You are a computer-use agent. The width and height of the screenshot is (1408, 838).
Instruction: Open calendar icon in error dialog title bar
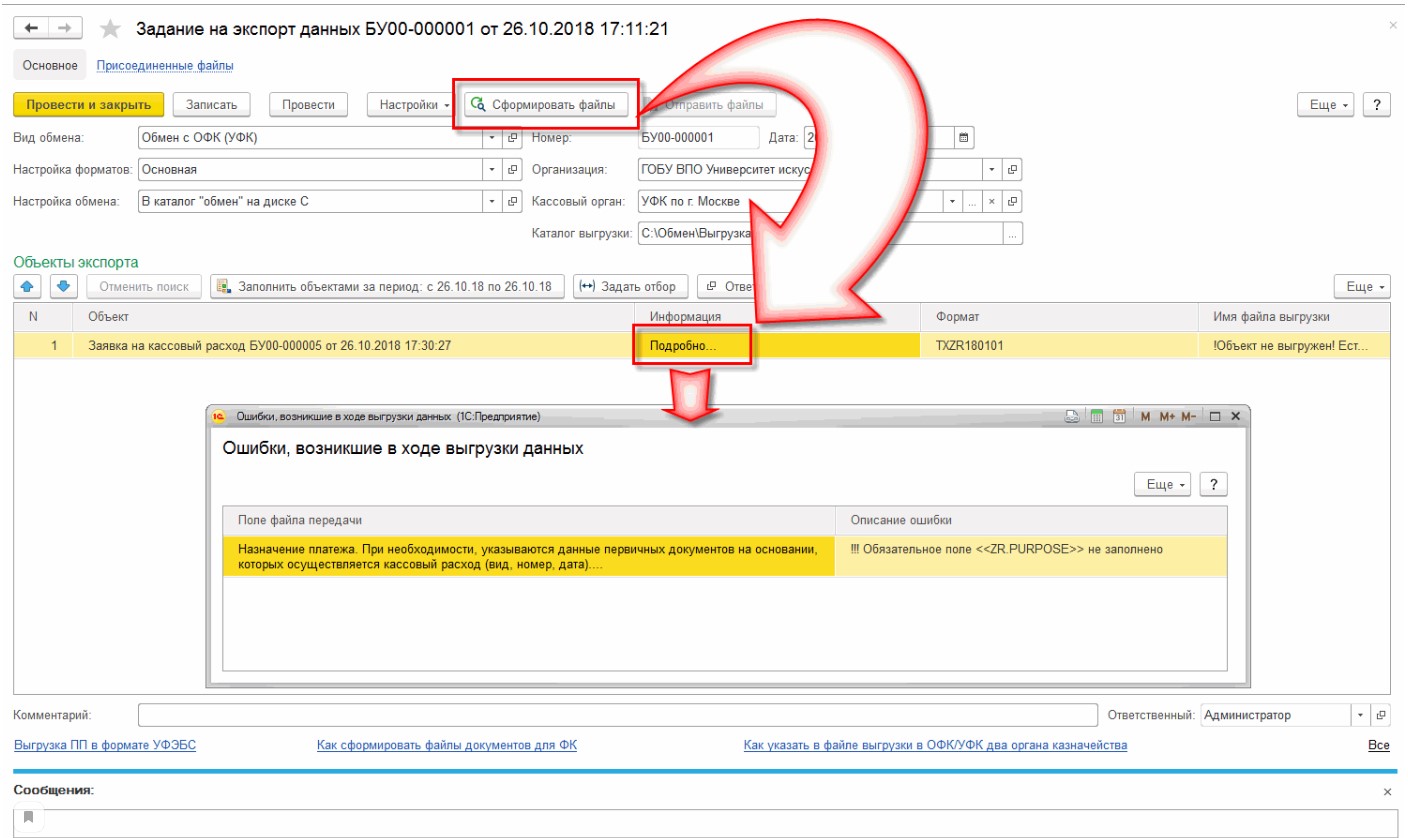[x=1119, y=416]
